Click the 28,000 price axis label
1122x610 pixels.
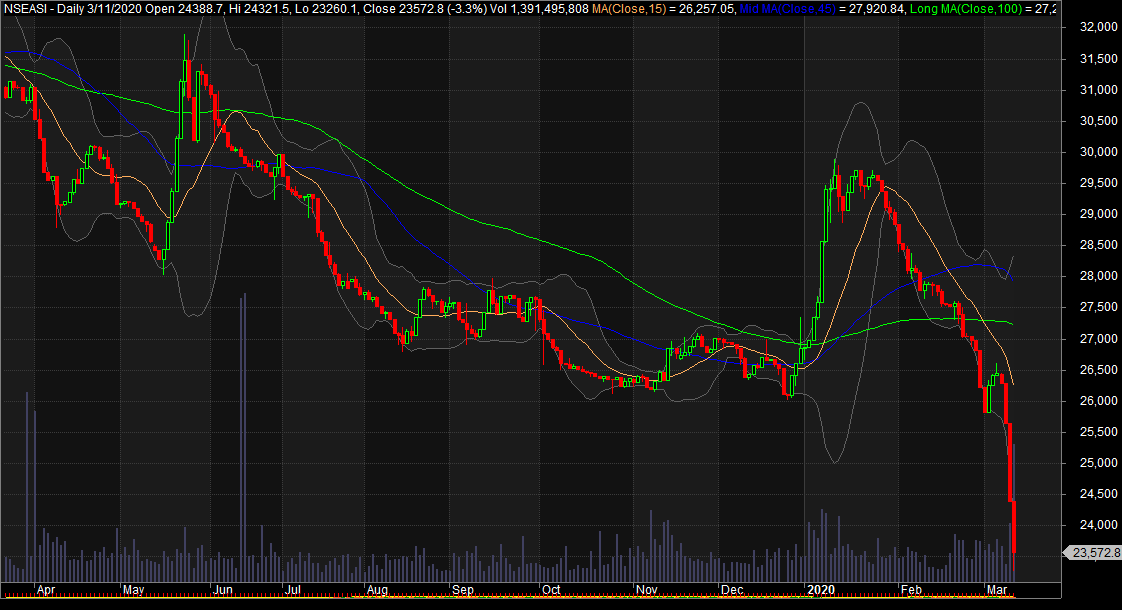(1098, 276)
